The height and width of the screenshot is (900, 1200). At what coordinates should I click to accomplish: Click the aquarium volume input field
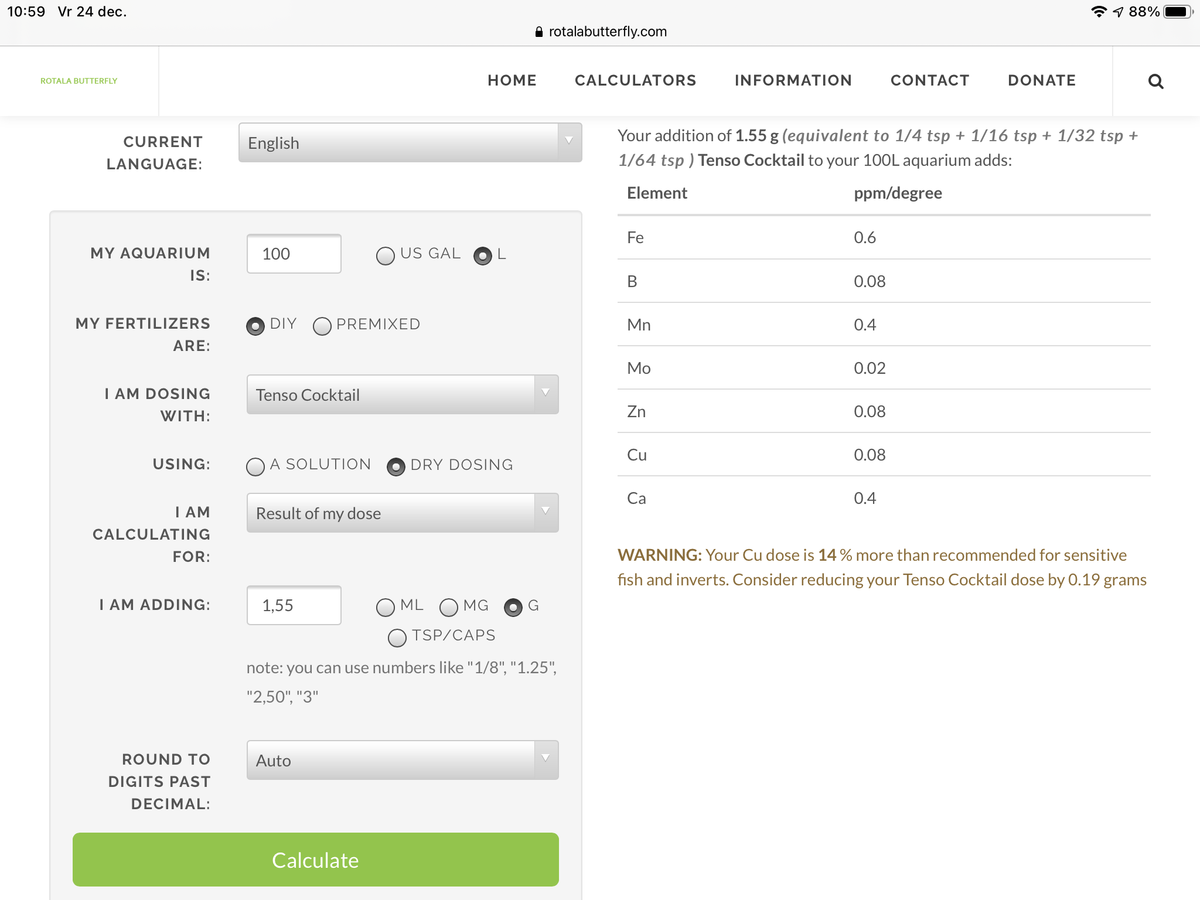pyautogui.click(x=294, y=254)
